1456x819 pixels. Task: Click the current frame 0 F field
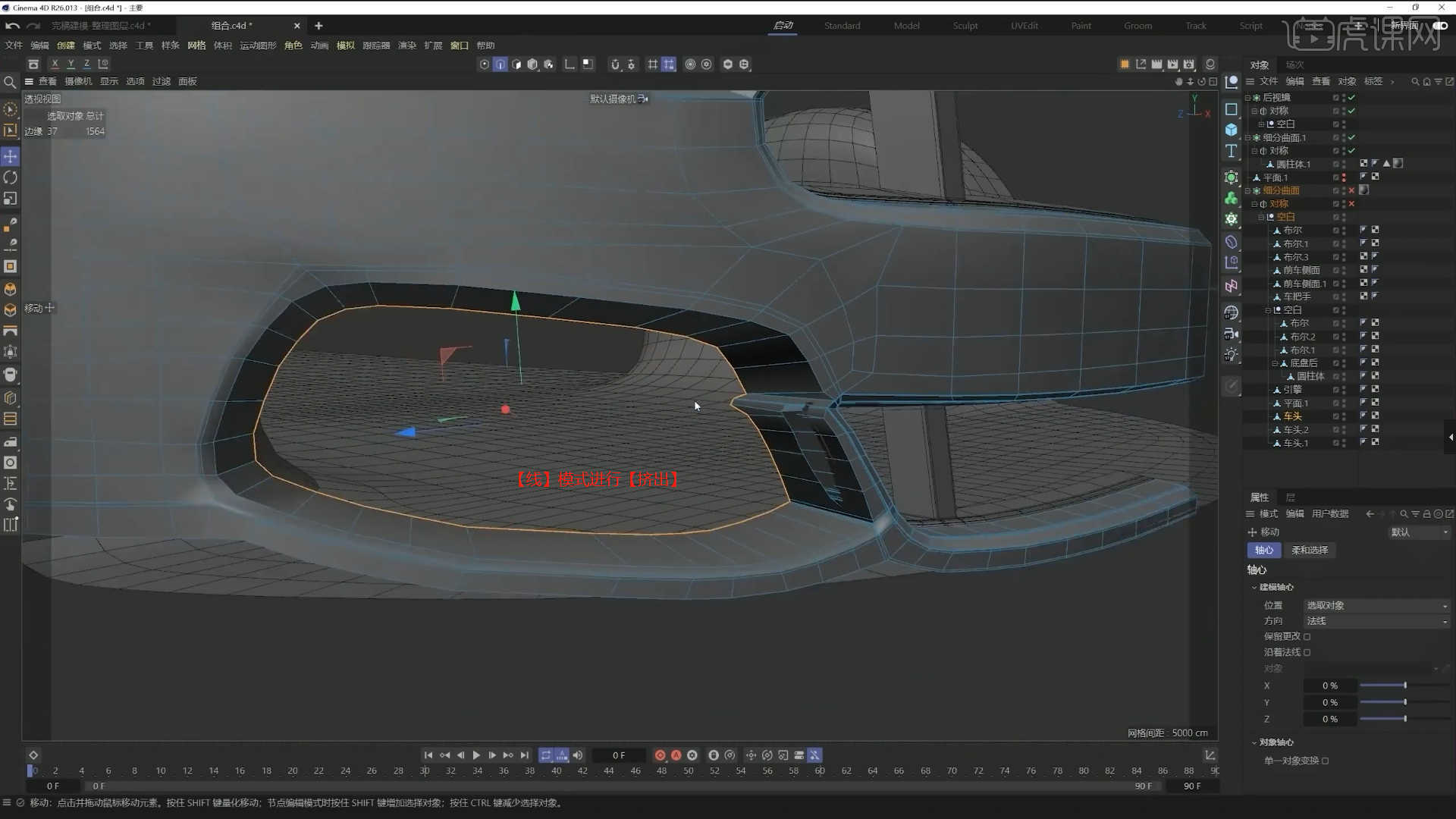point(619,755)
